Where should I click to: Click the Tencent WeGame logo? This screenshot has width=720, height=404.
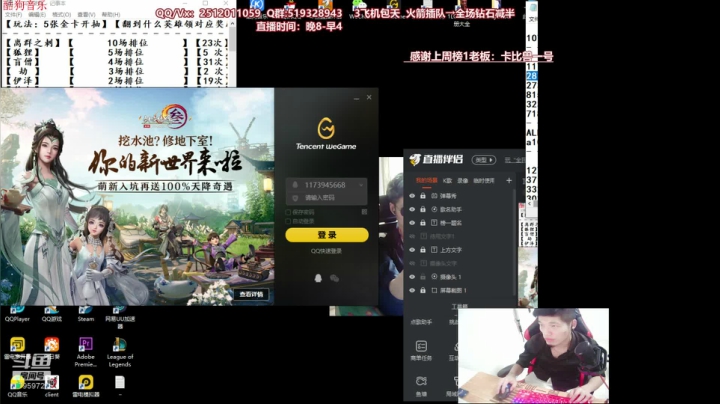tap(326, 134)
